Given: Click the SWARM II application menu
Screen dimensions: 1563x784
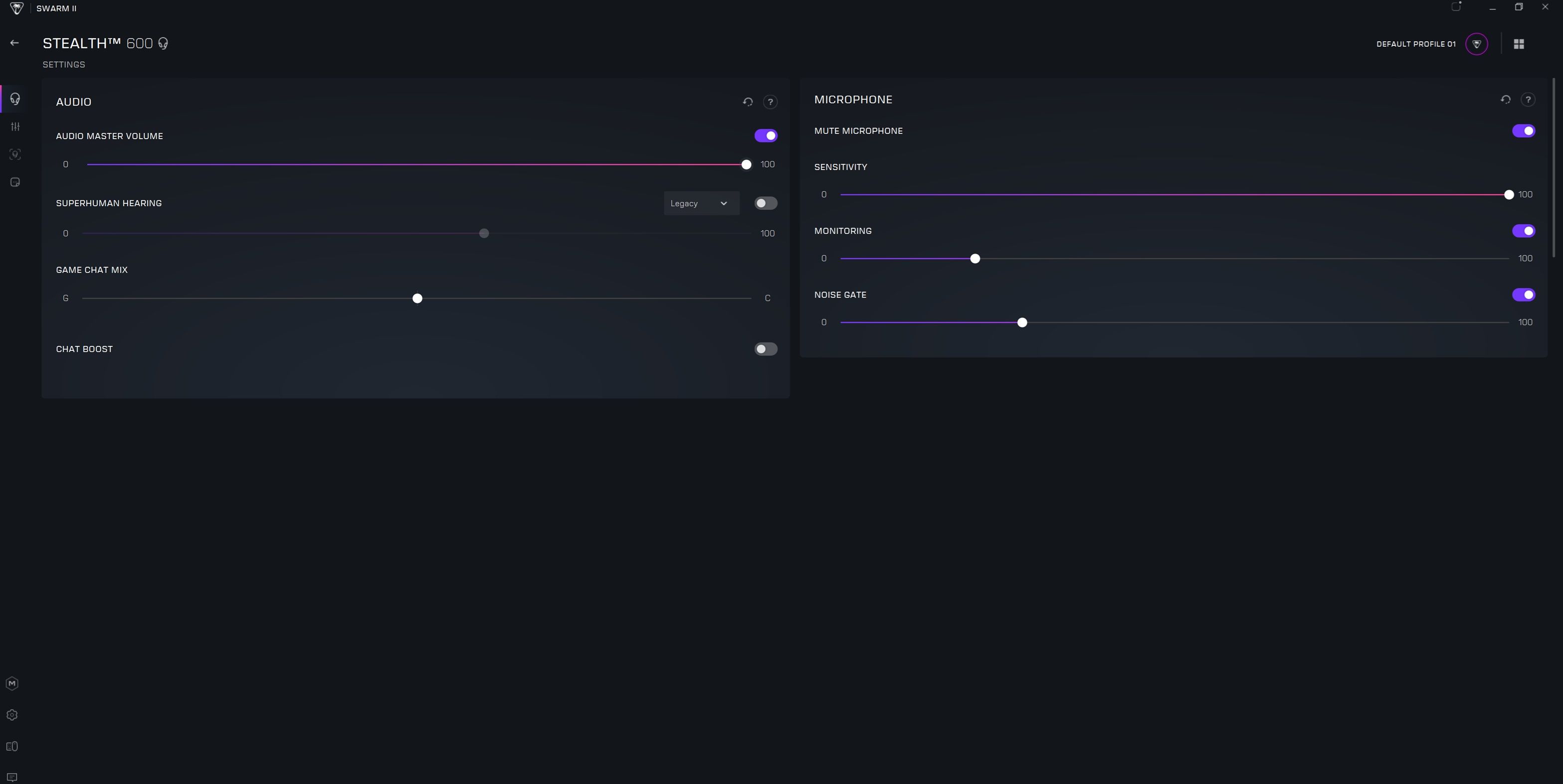Looking at the screenshot, I should click(x=56, y=8).
